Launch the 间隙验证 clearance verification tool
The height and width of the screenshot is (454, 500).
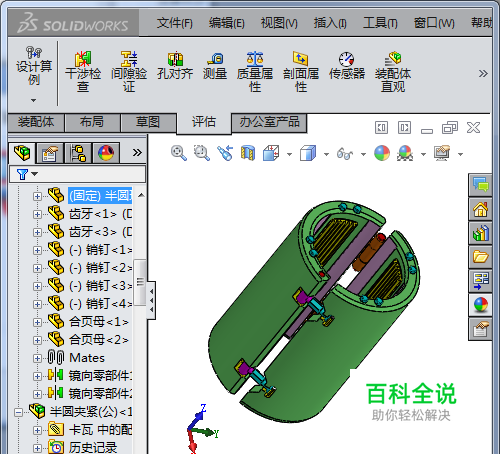[x=129, y=72]
